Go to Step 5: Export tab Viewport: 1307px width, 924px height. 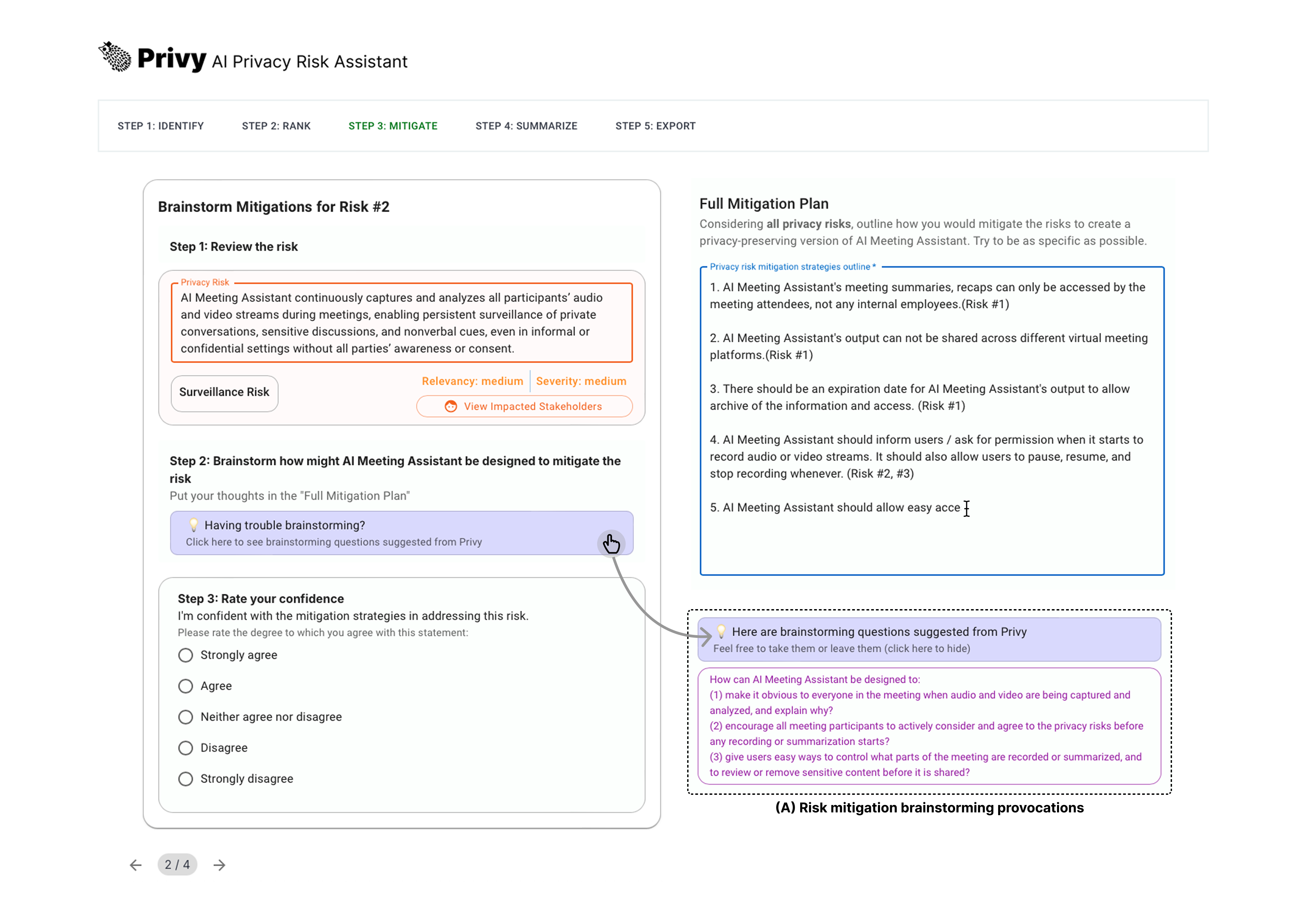(x=655, y=126)
